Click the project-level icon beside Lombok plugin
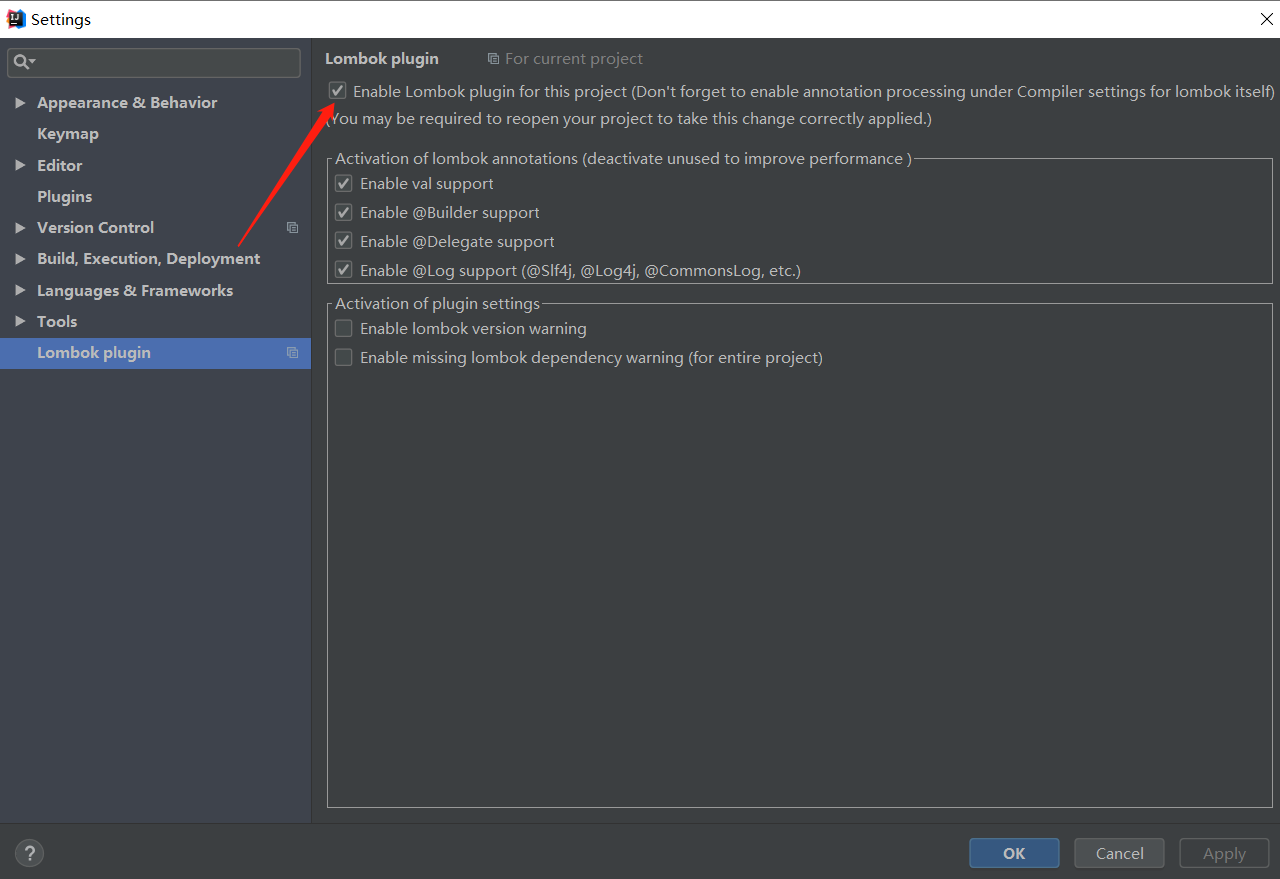 point(292,353)
